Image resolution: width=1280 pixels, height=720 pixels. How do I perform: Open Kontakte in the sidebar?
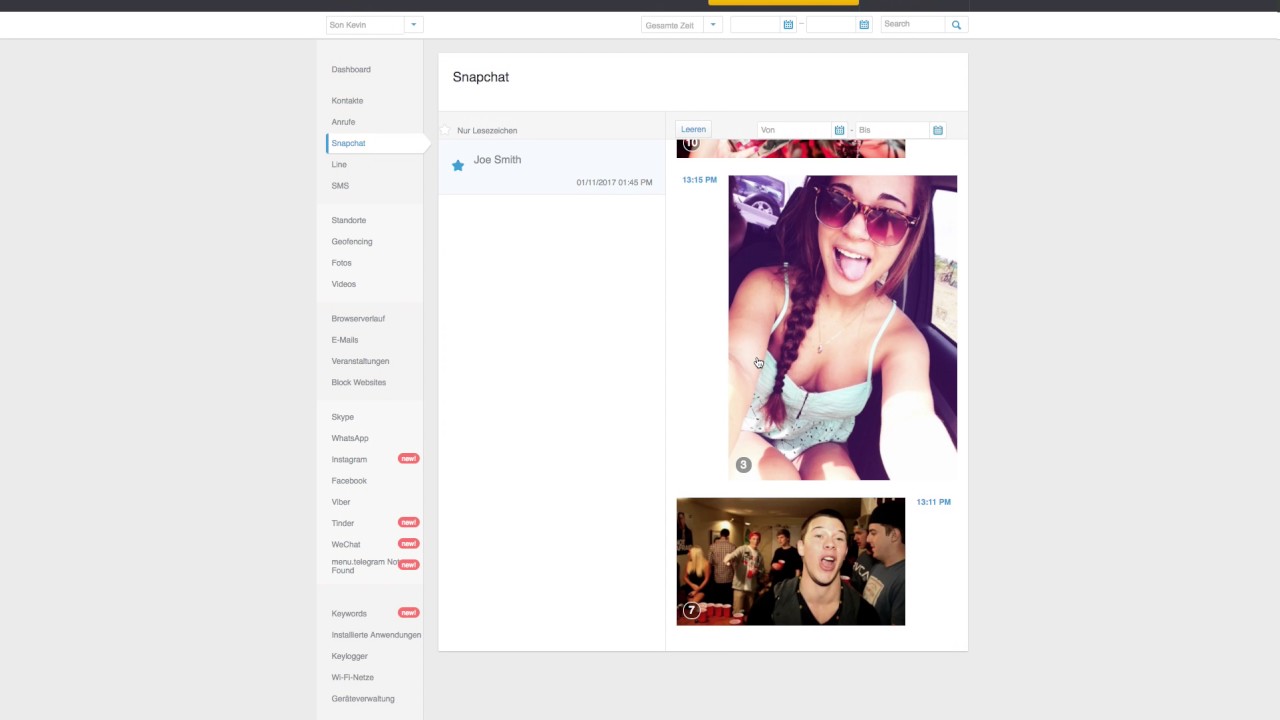pyautogui.click(x=347, y=101)
